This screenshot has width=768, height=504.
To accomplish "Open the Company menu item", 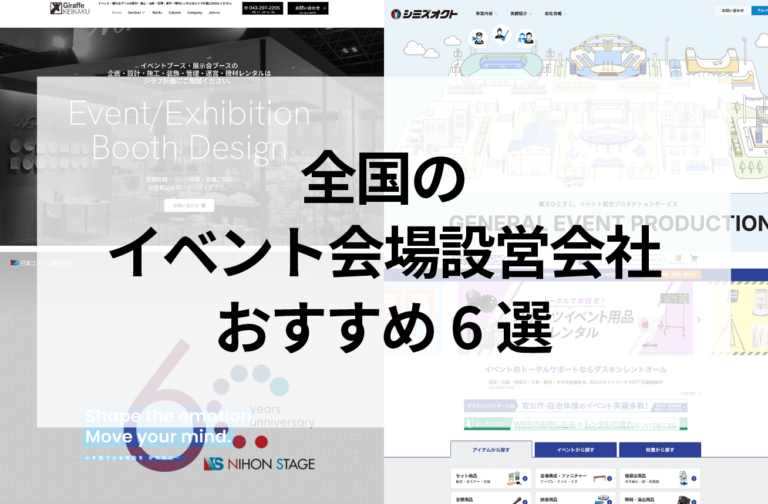I will coord(194,13).
